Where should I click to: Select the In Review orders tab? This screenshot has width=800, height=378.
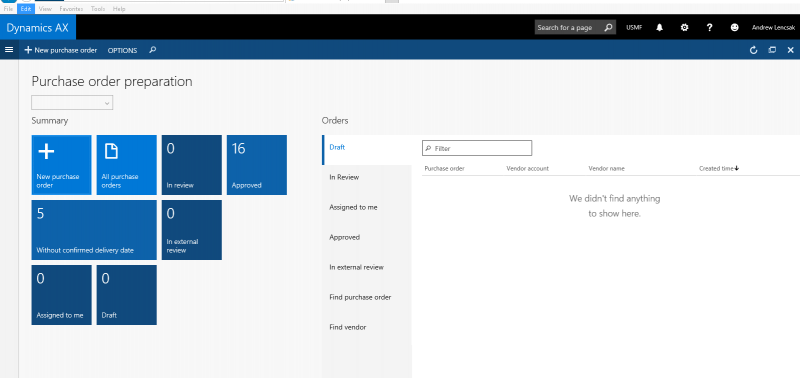click(366, 177)
